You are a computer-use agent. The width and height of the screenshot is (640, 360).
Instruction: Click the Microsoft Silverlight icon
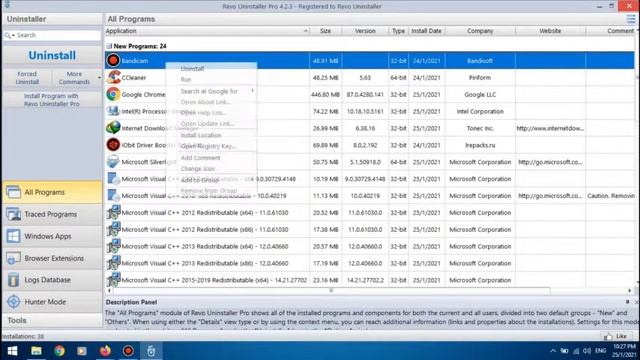[113, 162]
